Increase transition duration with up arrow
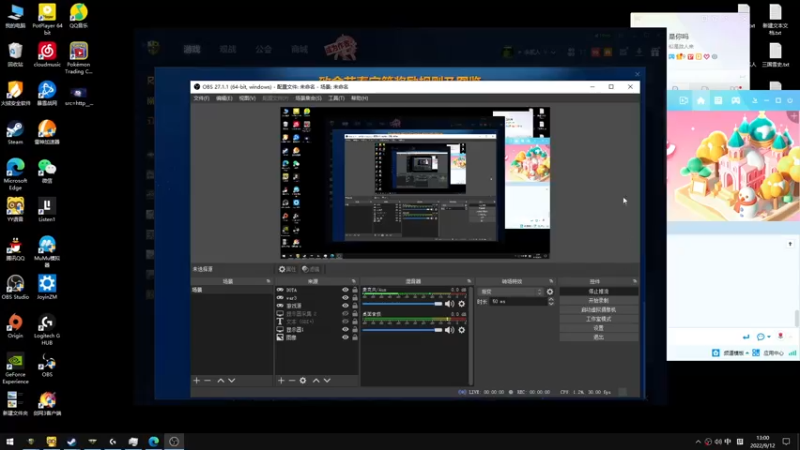The image size is (800, 450). [x=551, y=299]
